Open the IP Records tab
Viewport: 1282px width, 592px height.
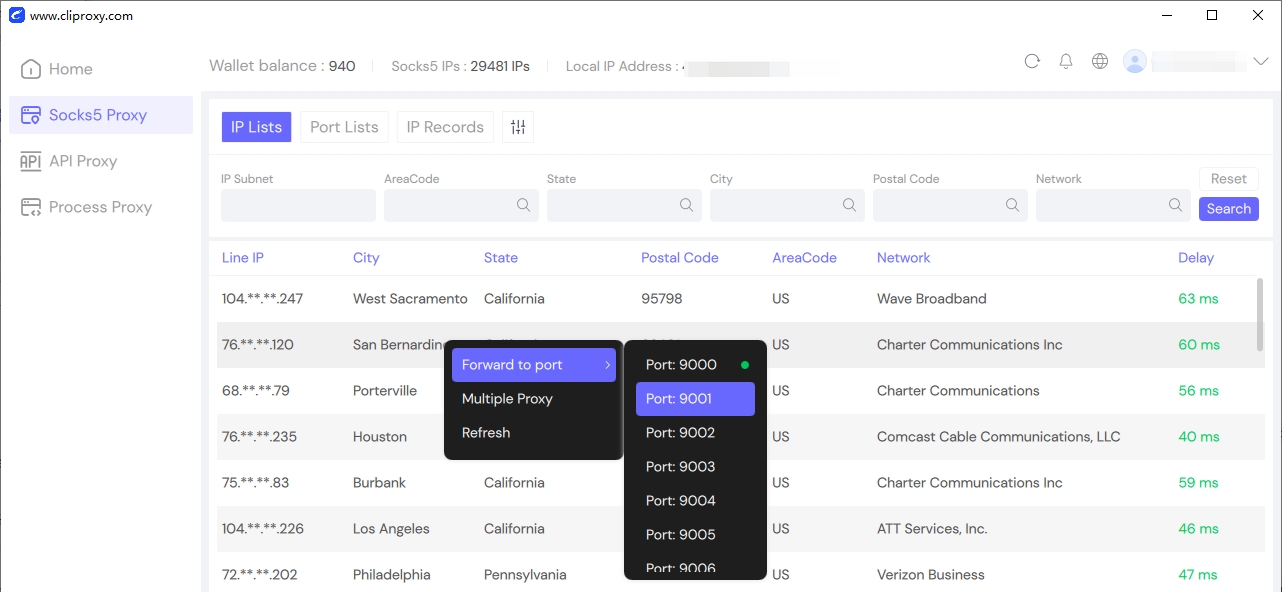445,127
